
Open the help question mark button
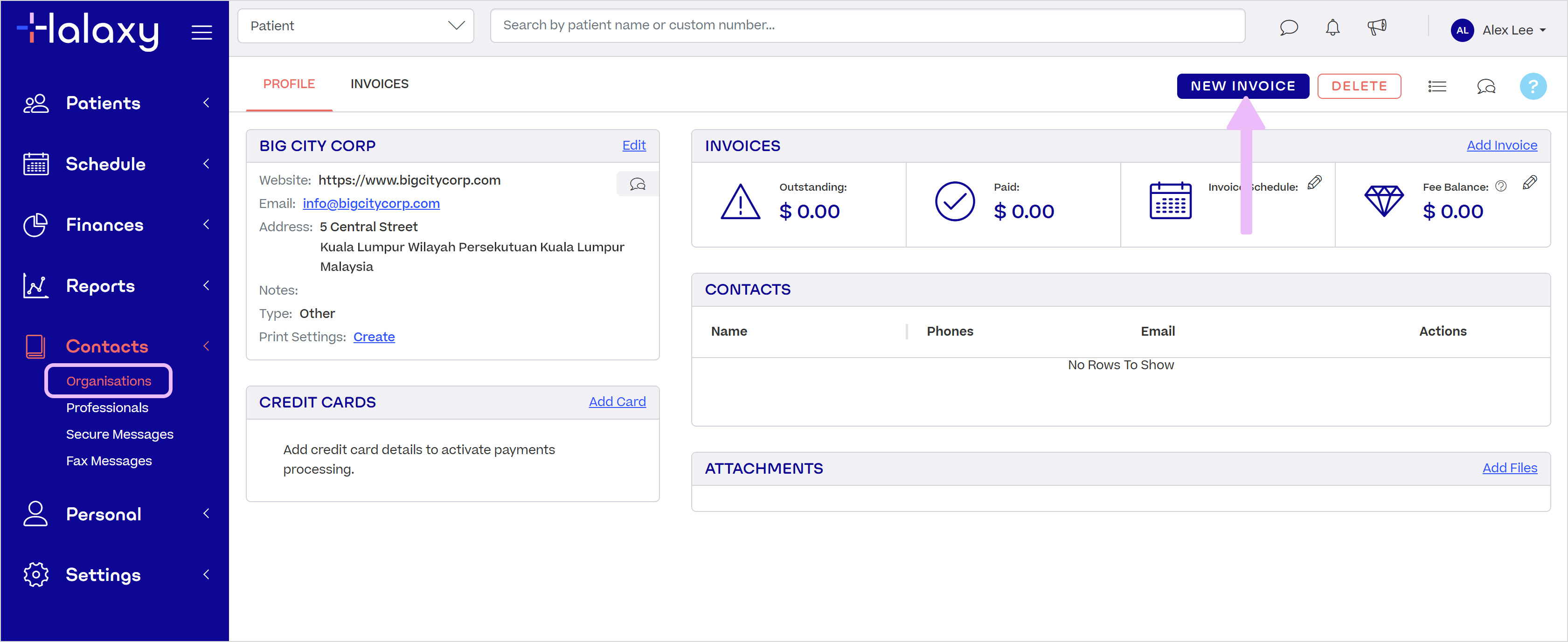tap(1533, 86)
